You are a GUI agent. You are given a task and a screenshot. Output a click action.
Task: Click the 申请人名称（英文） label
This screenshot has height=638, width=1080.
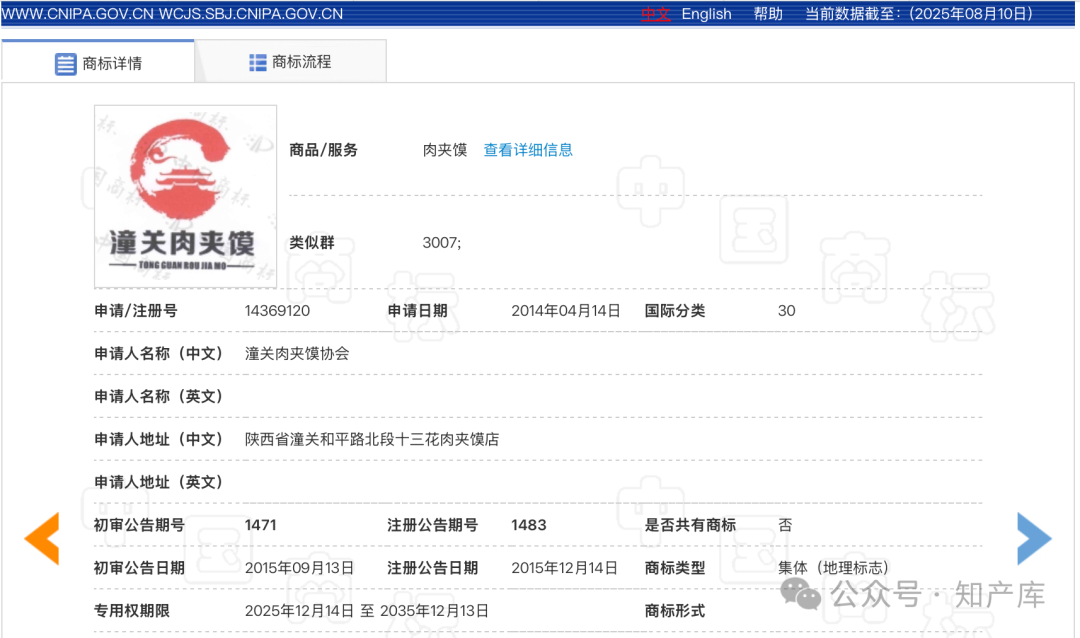(158, 396)
